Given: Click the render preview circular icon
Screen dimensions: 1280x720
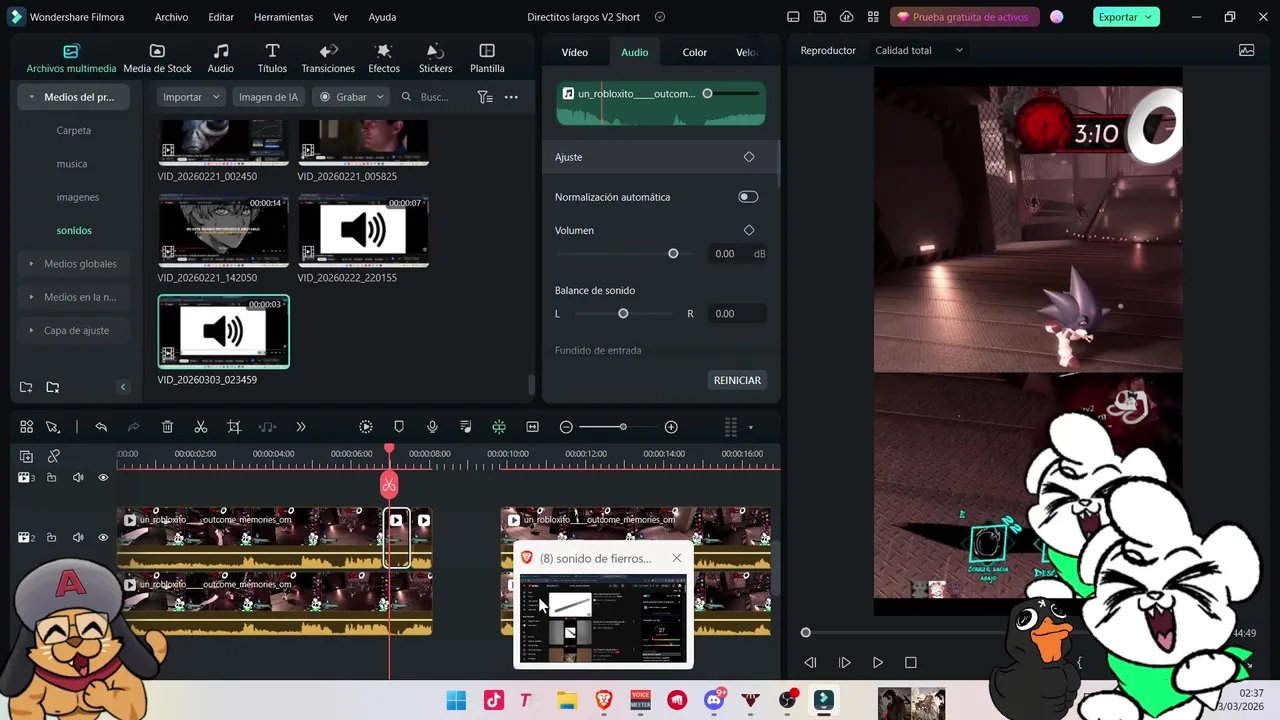Looking at the screenshot, I should [x=366, y=427].
